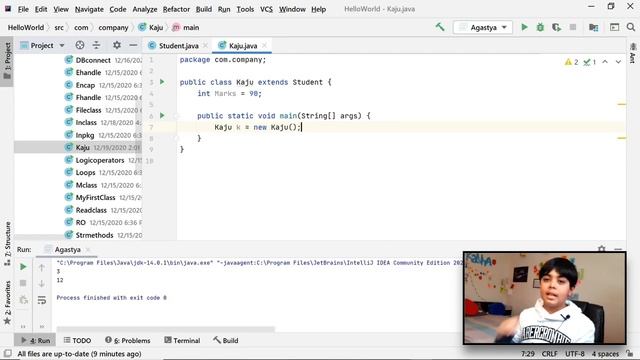640x360 pixels.
Task: Click CRLF line separator in status bar
Action: click(x=549, y=354)
